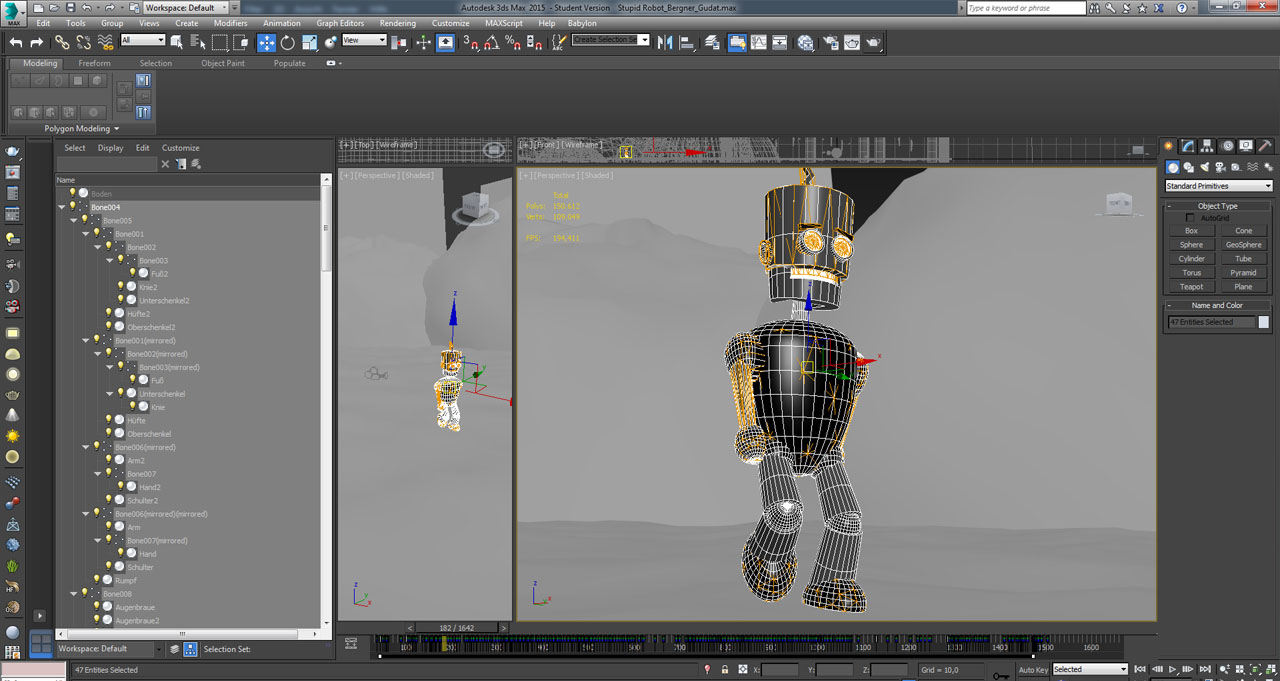Viewport: 1280px width, 681px height.
Task: Click the GeoSphere primitive button
Action: click(x=1243, y=245)
